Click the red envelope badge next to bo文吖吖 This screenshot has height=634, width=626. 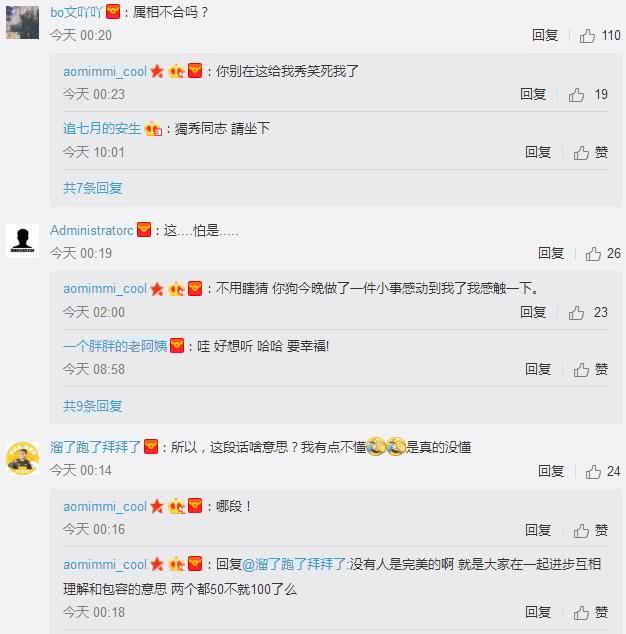click(113, 12)
